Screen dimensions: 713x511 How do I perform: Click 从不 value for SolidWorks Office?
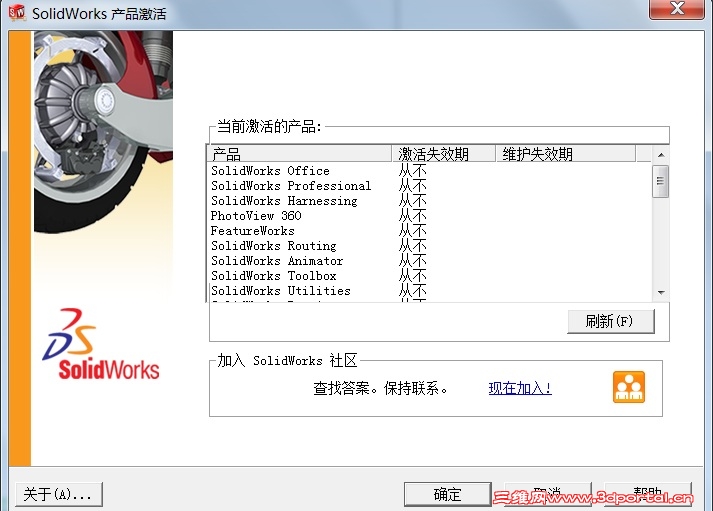click(x=412, y=171)
